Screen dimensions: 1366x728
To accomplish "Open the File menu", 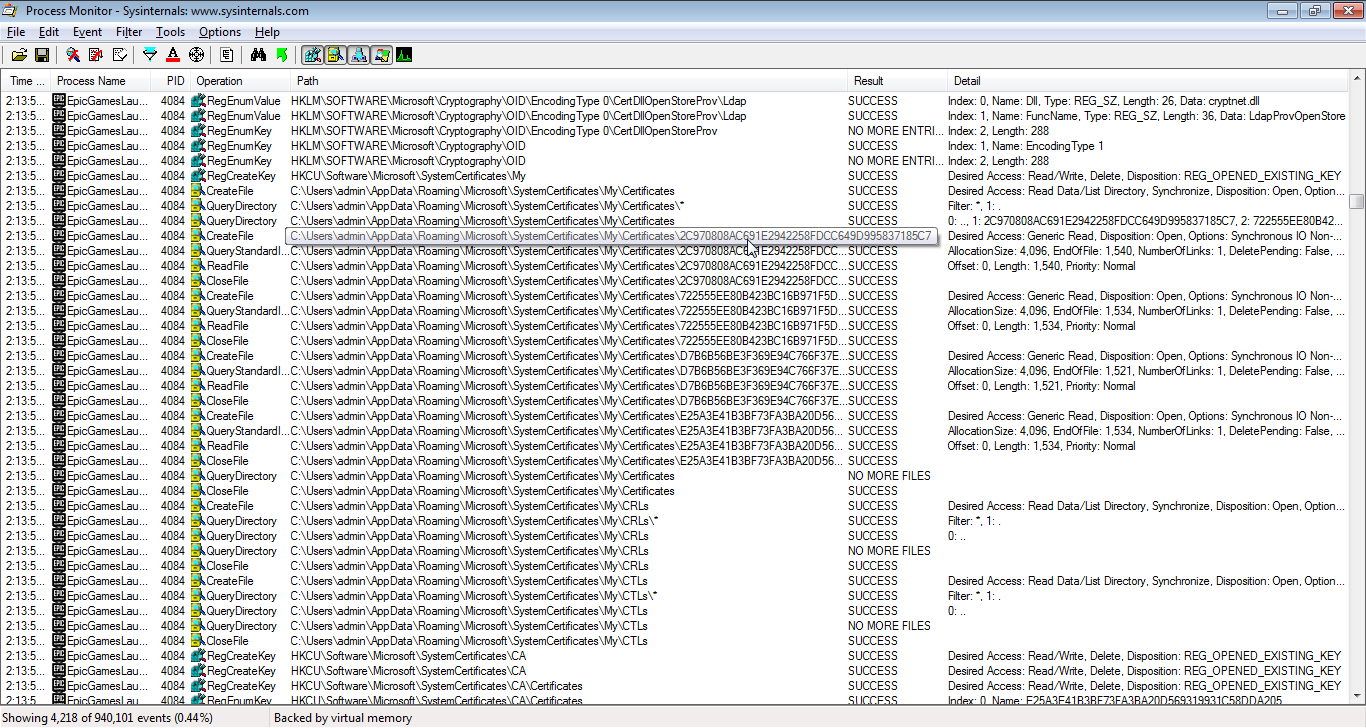I will [15, 32].
